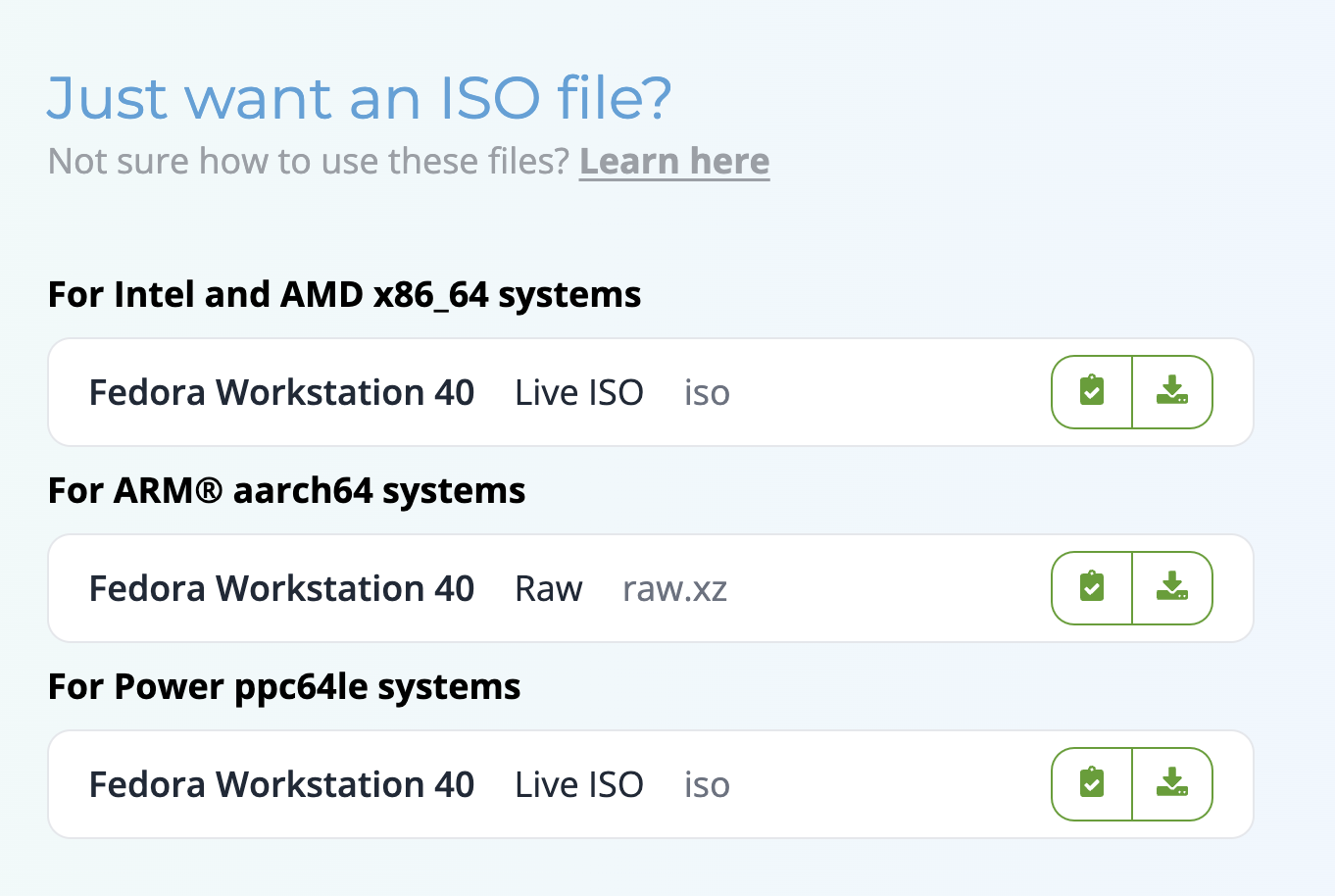The height and width of the screenshot is (896, 1335).
Task: Select the Fedora Workstation 40 title in the x86_64 row
Action: coord(281,392)
